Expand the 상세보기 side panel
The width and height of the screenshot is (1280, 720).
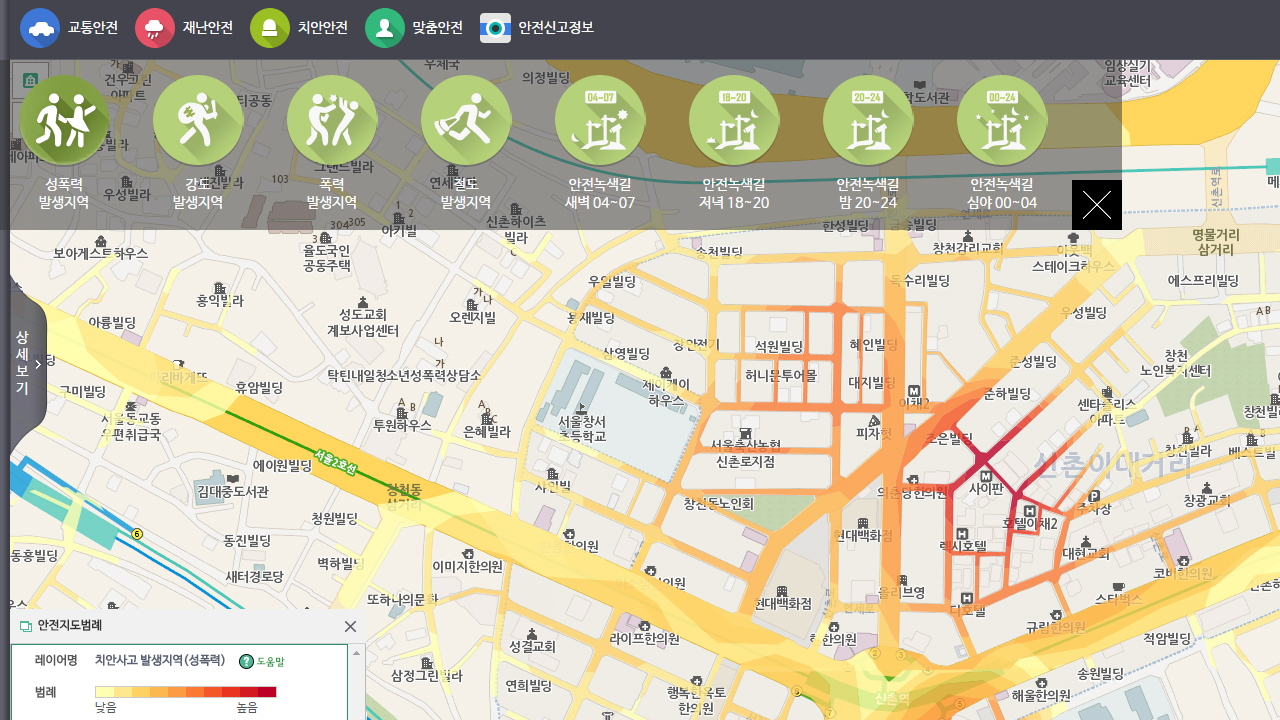[x=27, y=363]
